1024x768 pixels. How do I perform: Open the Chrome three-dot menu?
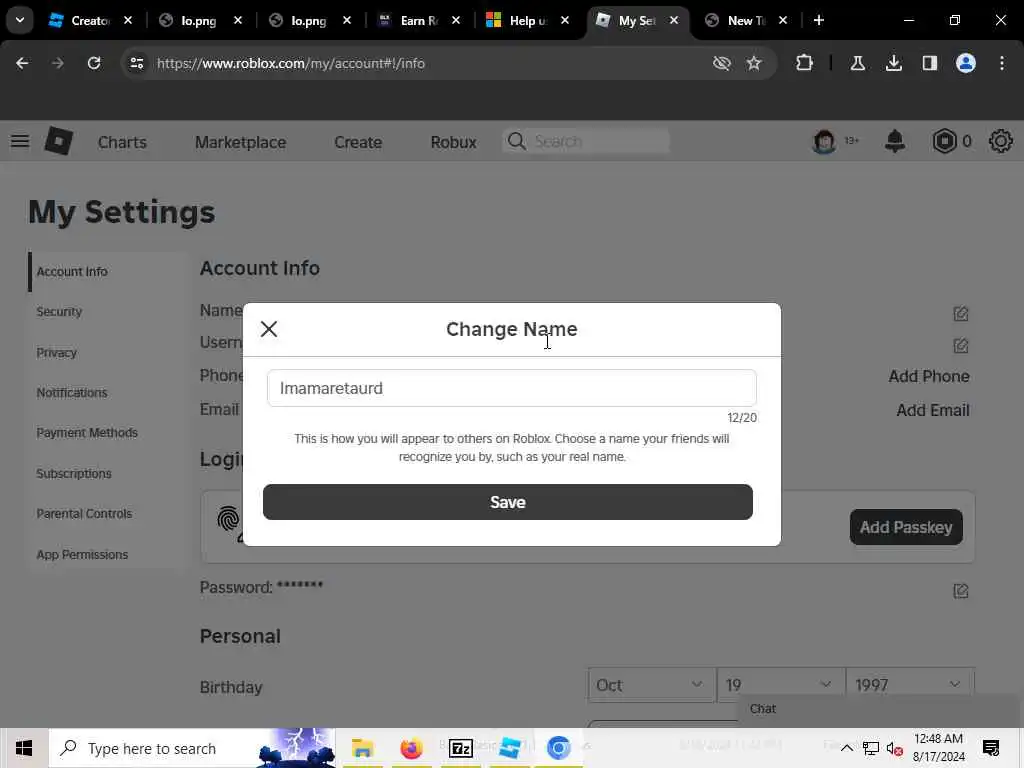pyautogui.click(x=1002, y=63)
